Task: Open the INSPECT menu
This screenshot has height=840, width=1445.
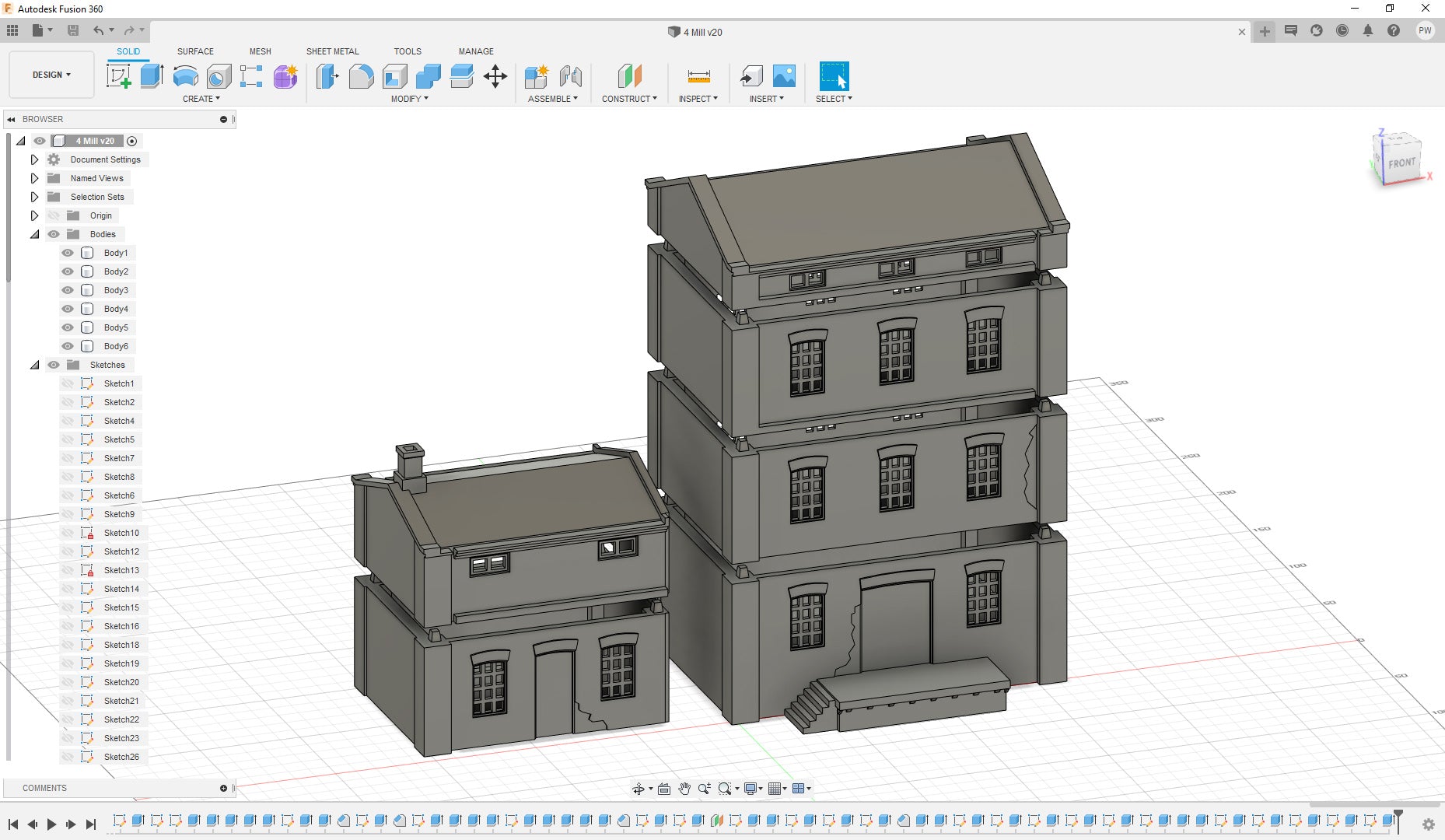Action: [x=698, y=99]
